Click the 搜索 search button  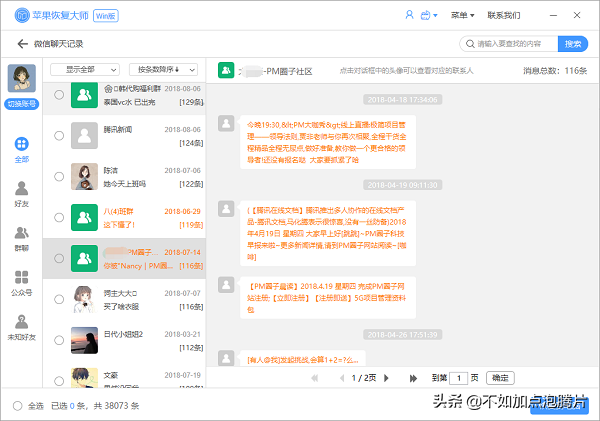pyautogui.click(x=573, y=44)
